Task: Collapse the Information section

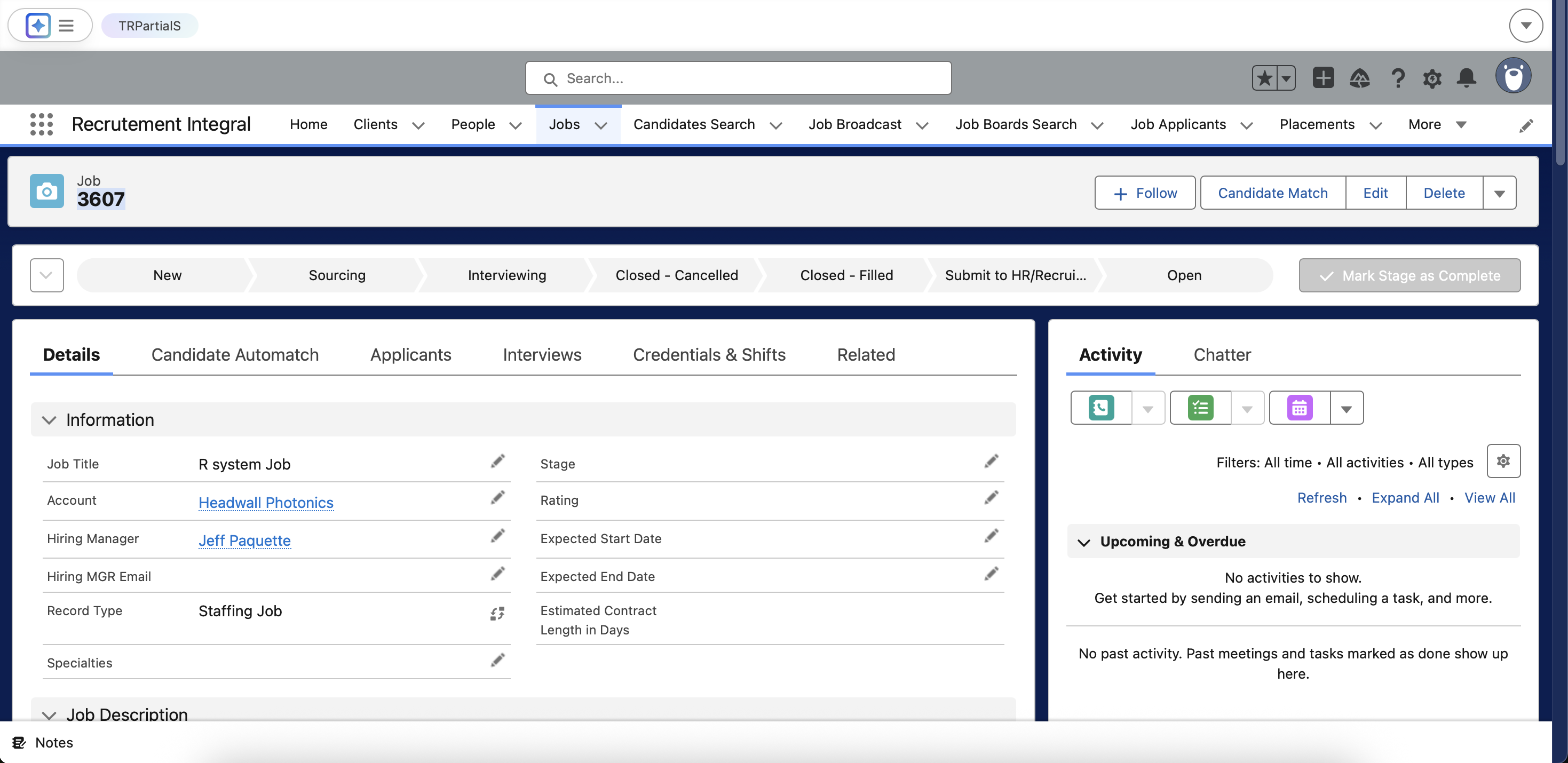Action: point(49,420)
